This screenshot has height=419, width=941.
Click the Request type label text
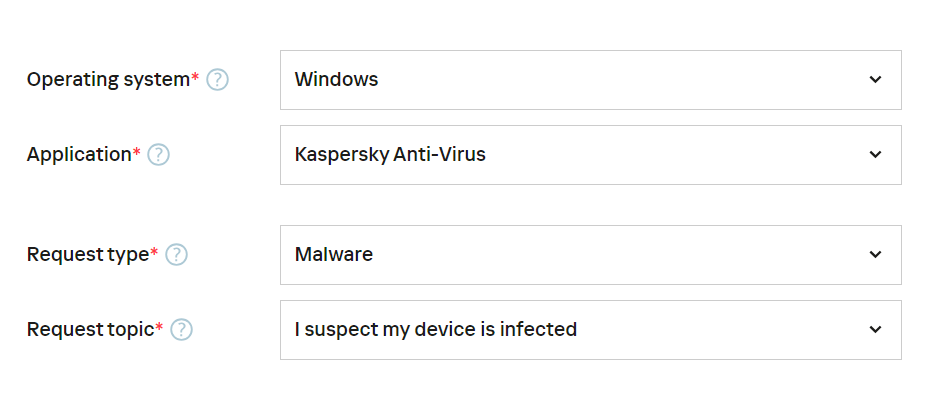(x=87, y=255)
